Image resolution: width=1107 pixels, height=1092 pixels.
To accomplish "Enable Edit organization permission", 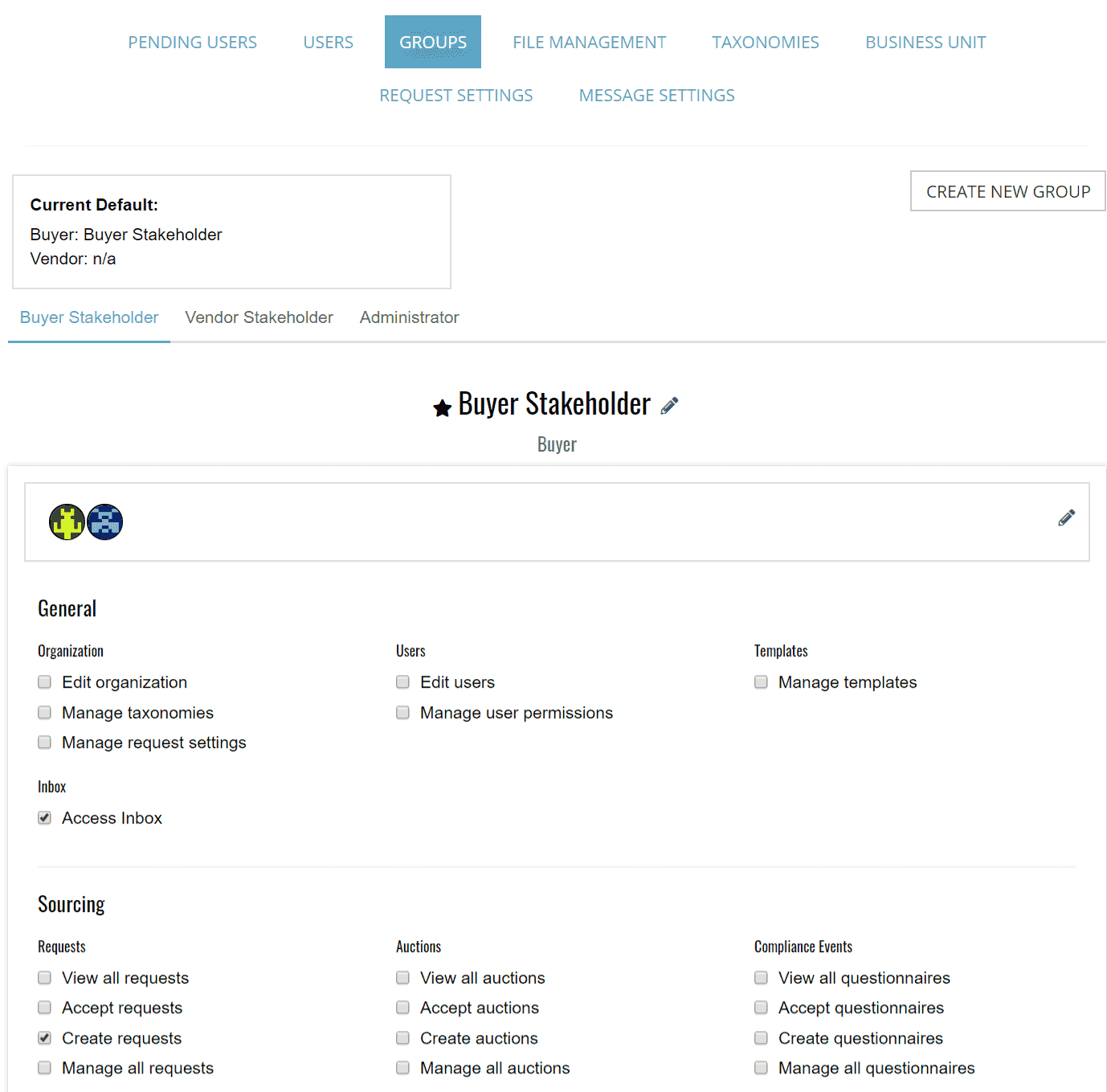I will [45, 682].
